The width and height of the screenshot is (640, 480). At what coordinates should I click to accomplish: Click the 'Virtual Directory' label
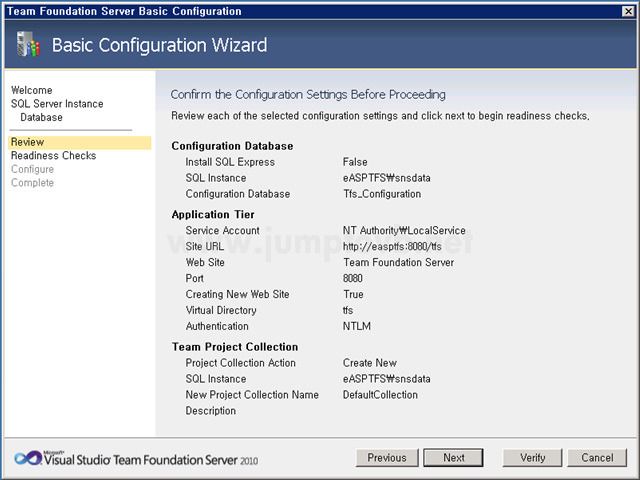221,310
